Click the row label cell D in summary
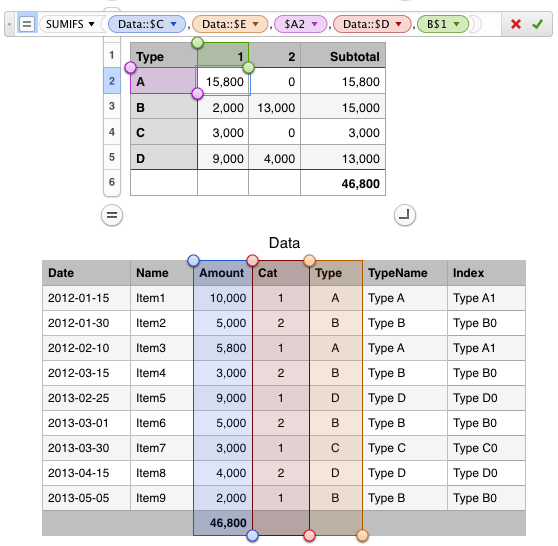 (x=164, y=158)
